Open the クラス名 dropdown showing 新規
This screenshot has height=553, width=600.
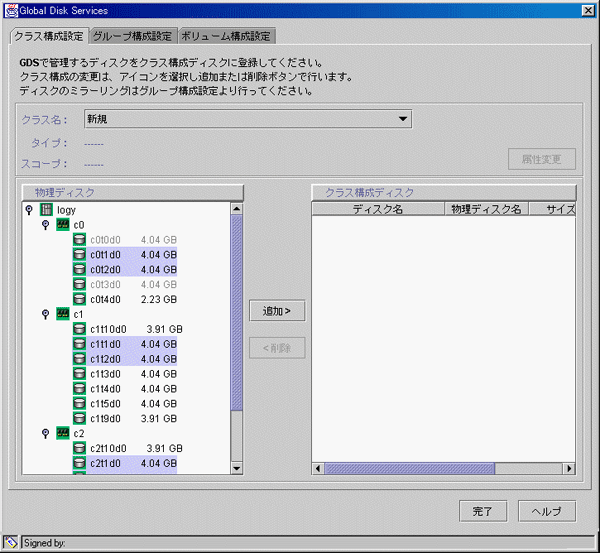click(x=248, y=119)
